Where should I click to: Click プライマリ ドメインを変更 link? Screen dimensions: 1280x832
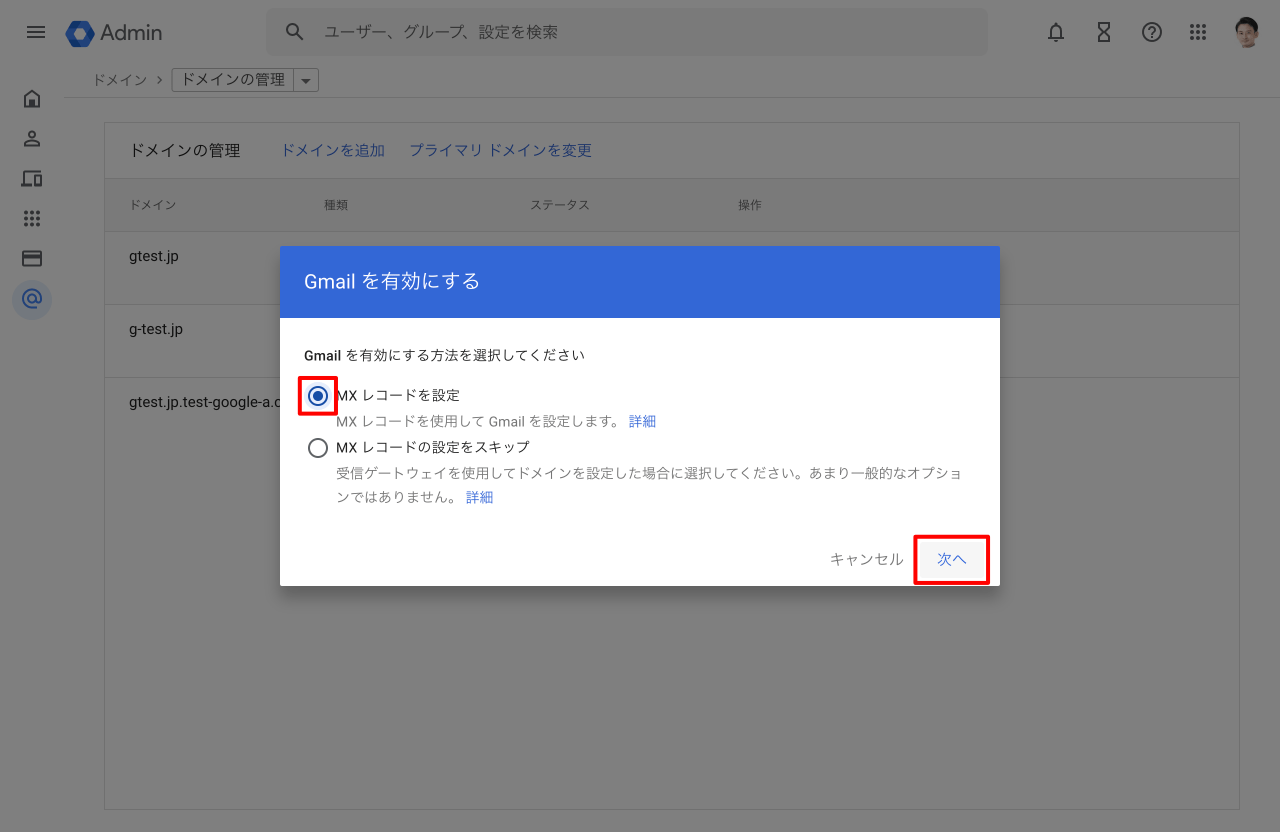(500, 150)
